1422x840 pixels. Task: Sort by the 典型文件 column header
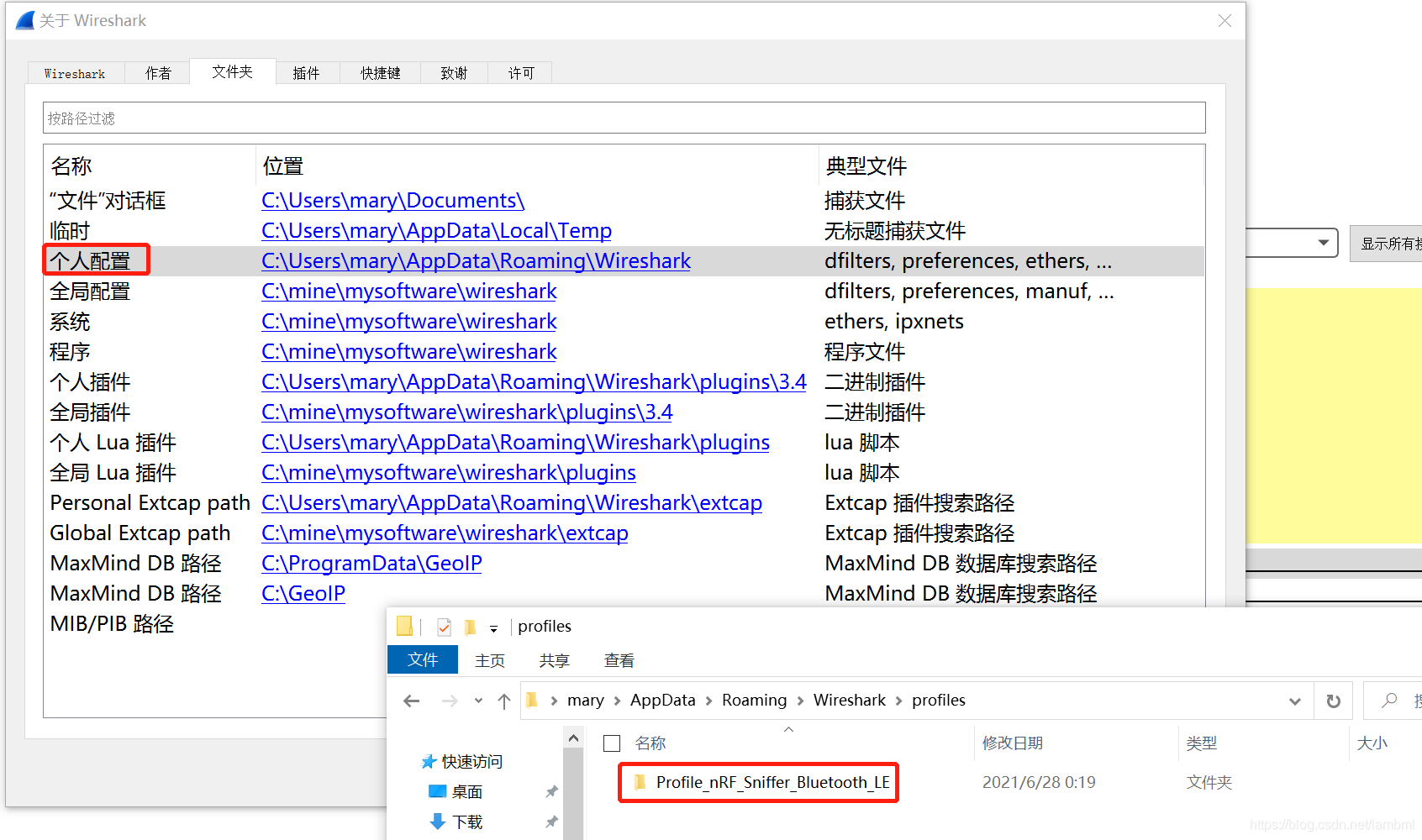click(x=866, y=166)
